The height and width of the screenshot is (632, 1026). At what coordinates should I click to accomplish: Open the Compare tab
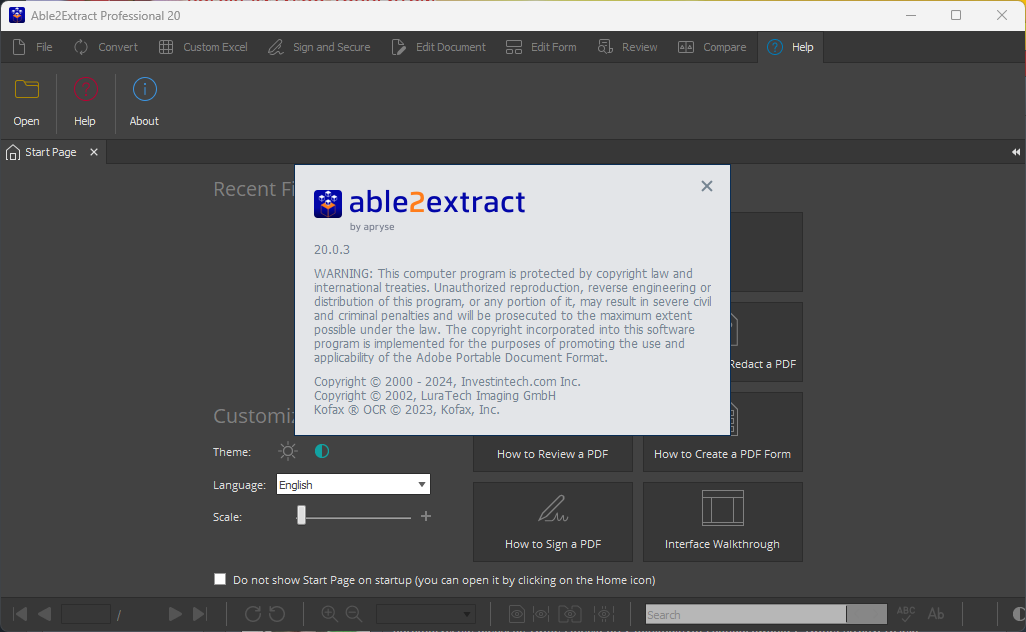pos(711,47)
